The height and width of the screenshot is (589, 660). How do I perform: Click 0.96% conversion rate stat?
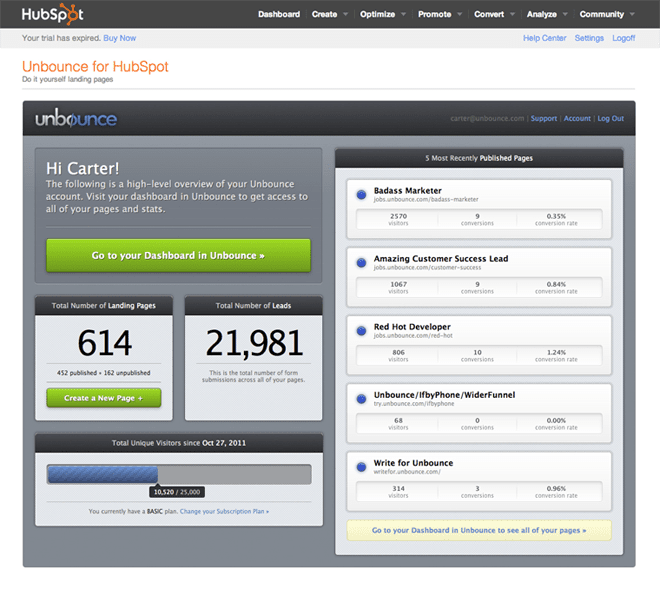[556, 492]
